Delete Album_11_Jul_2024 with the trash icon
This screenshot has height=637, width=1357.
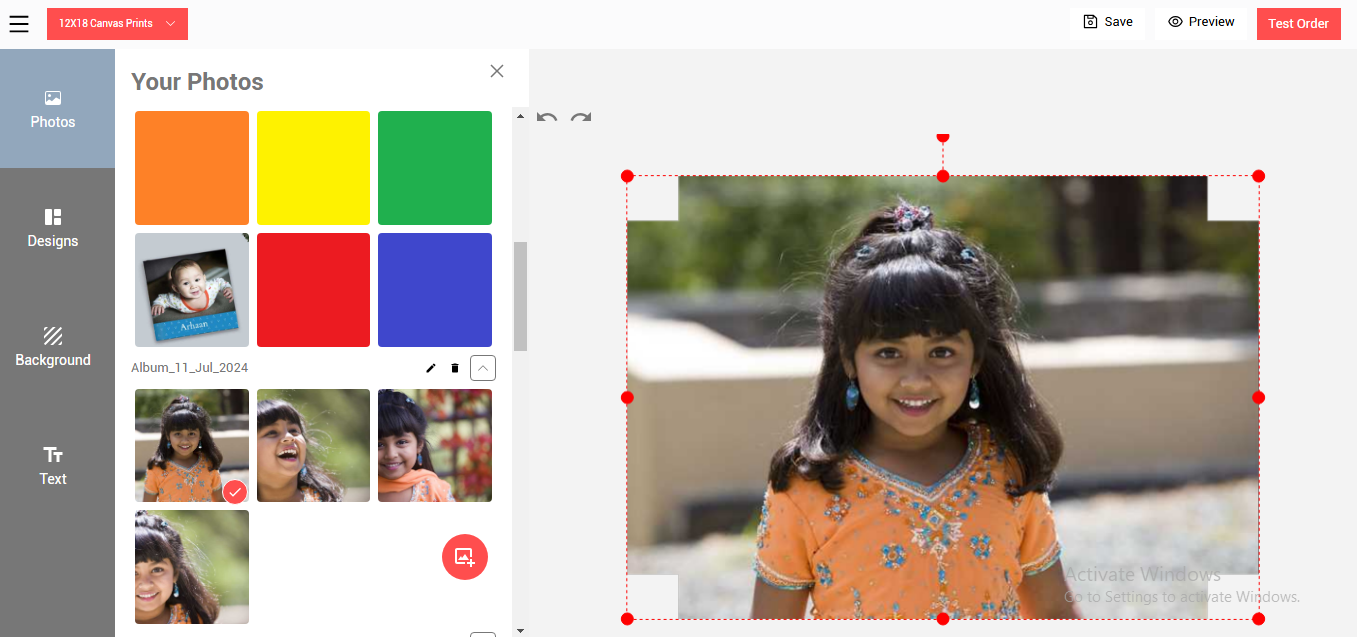tap(455, 368)
